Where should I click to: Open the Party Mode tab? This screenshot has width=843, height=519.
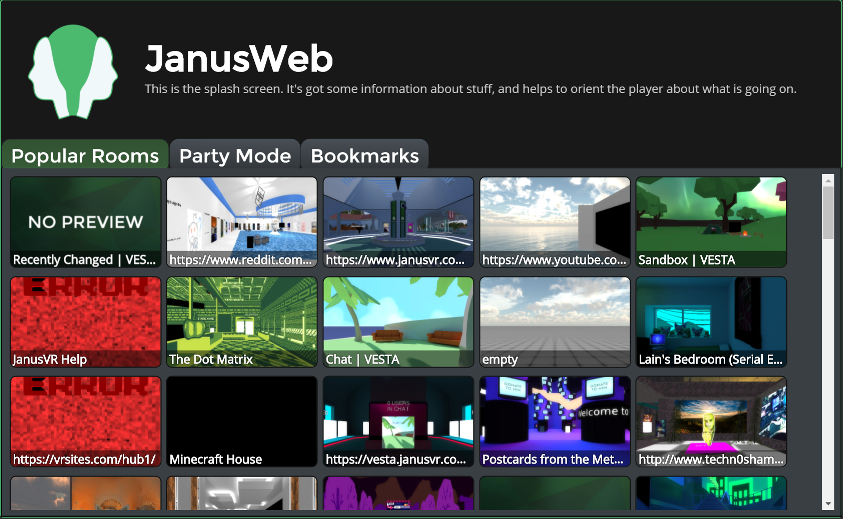pos(235,155)
